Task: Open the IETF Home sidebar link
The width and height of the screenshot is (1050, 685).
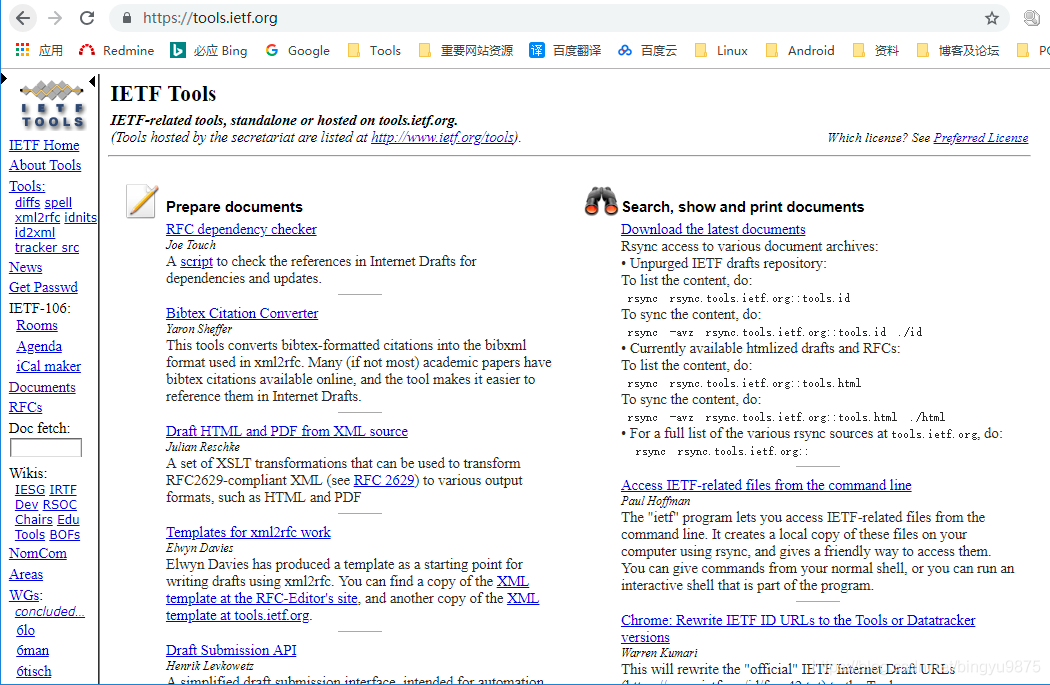Action: (44, 145)
